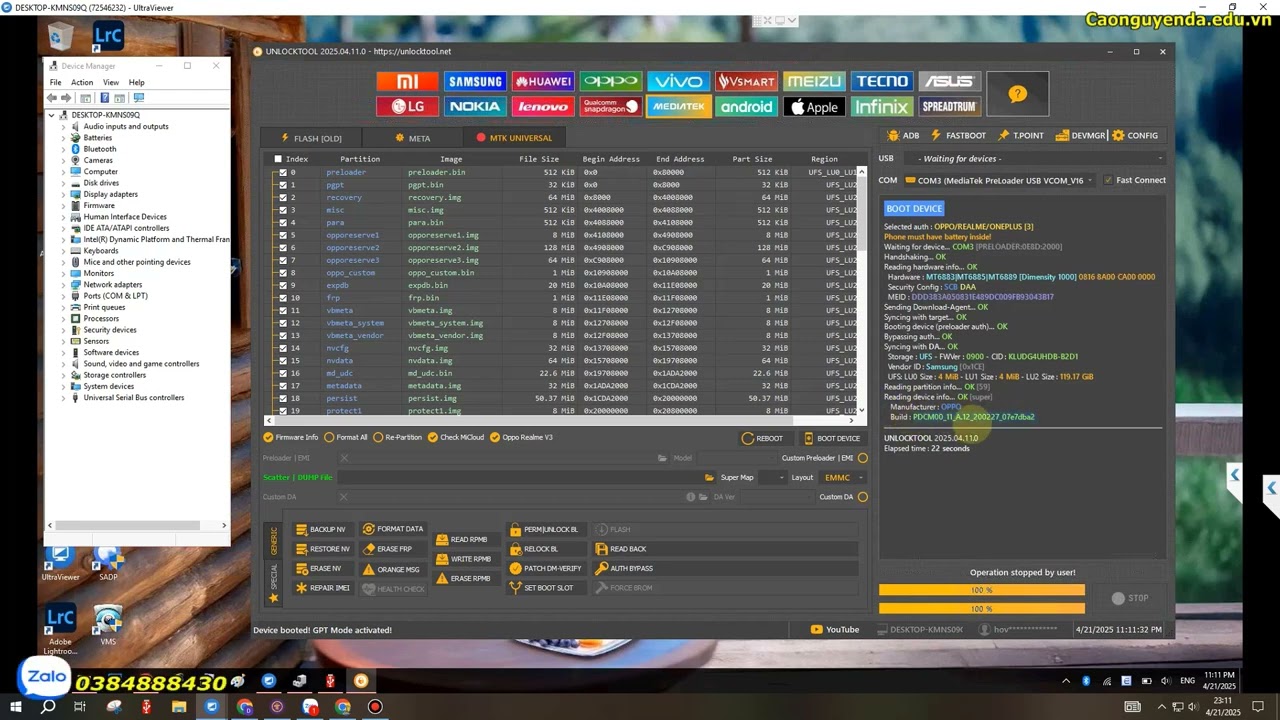
Task: Choose the Vsmart brand logo
Action: pos(746,81)
